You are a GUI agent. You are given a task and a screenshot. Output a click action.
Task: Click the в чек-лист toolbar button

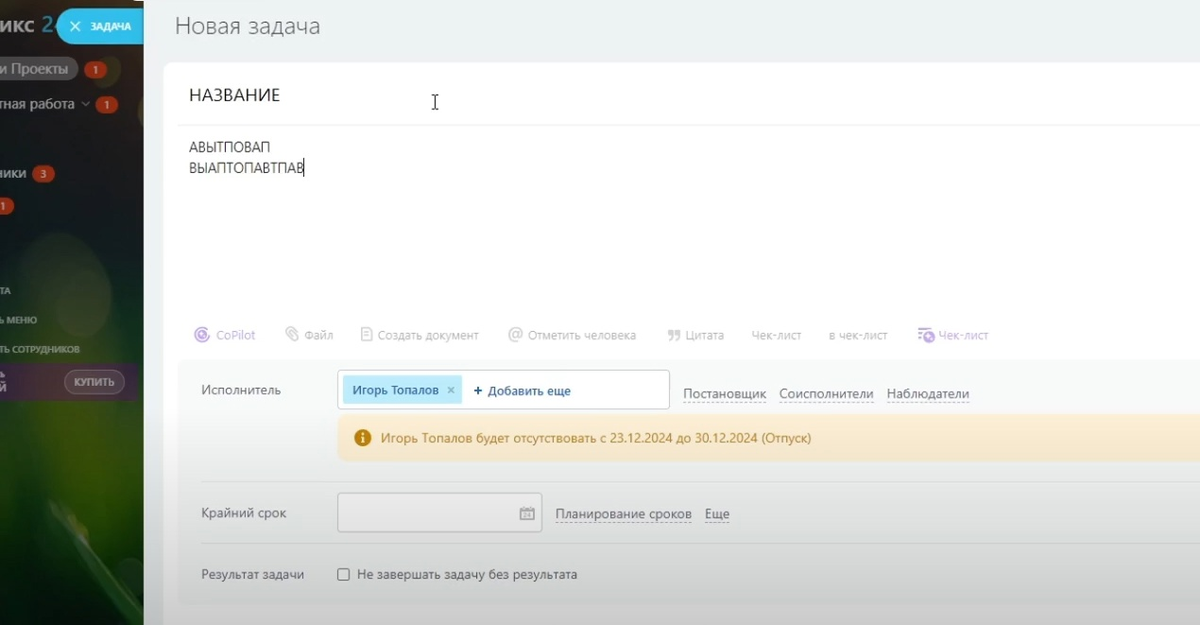858,335
